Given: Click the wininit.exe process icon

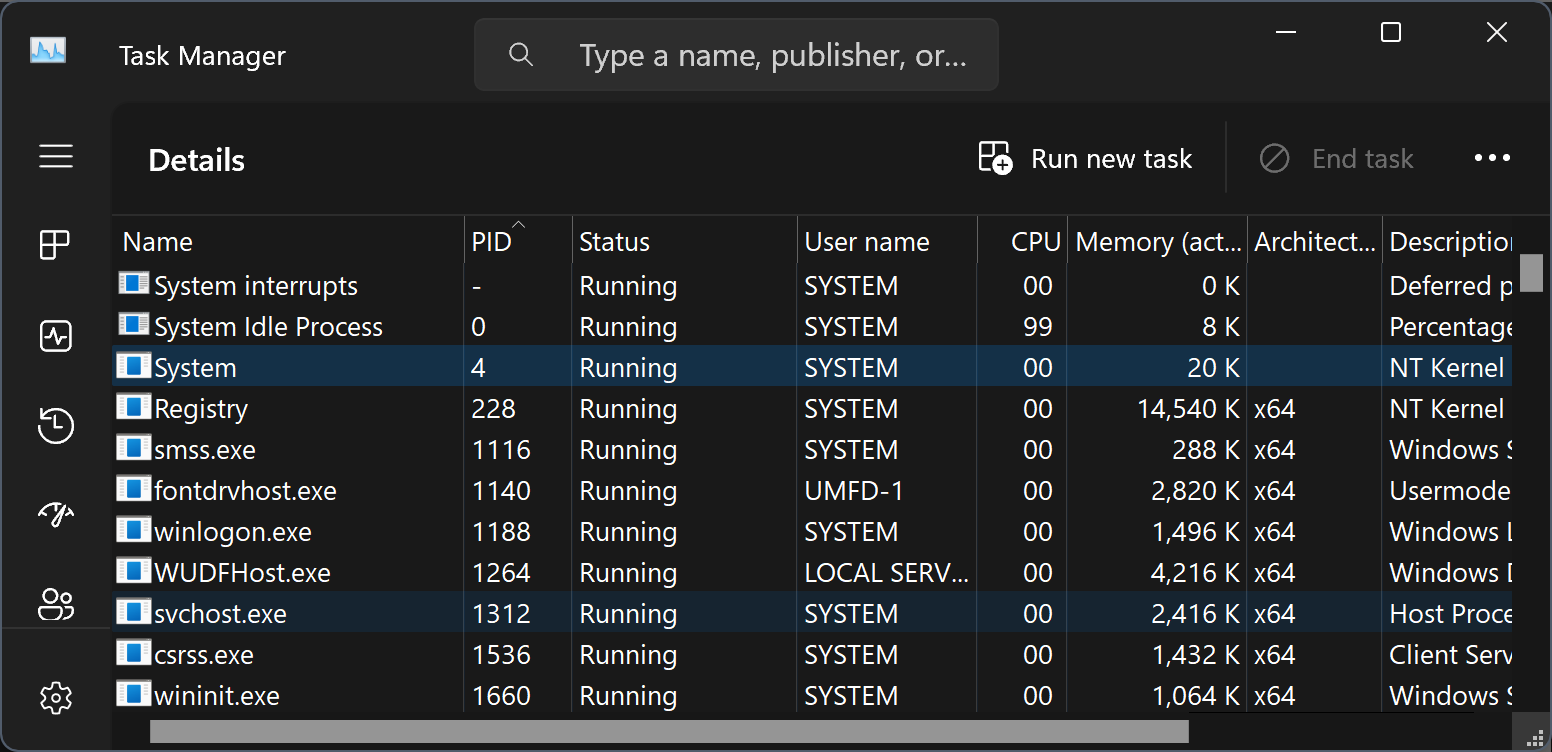Looking at the screenshot, I should pyautogui.click(x=133, y=694).
